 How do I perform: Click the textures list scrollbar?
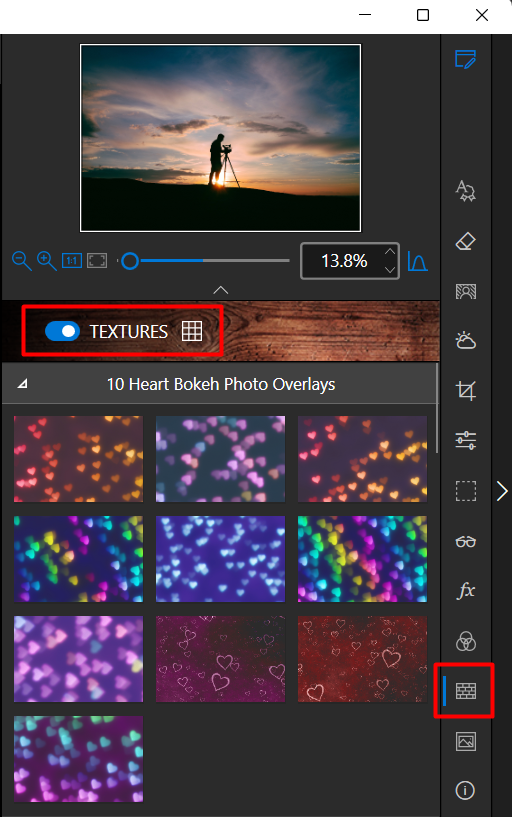click(x=437, y=408)
